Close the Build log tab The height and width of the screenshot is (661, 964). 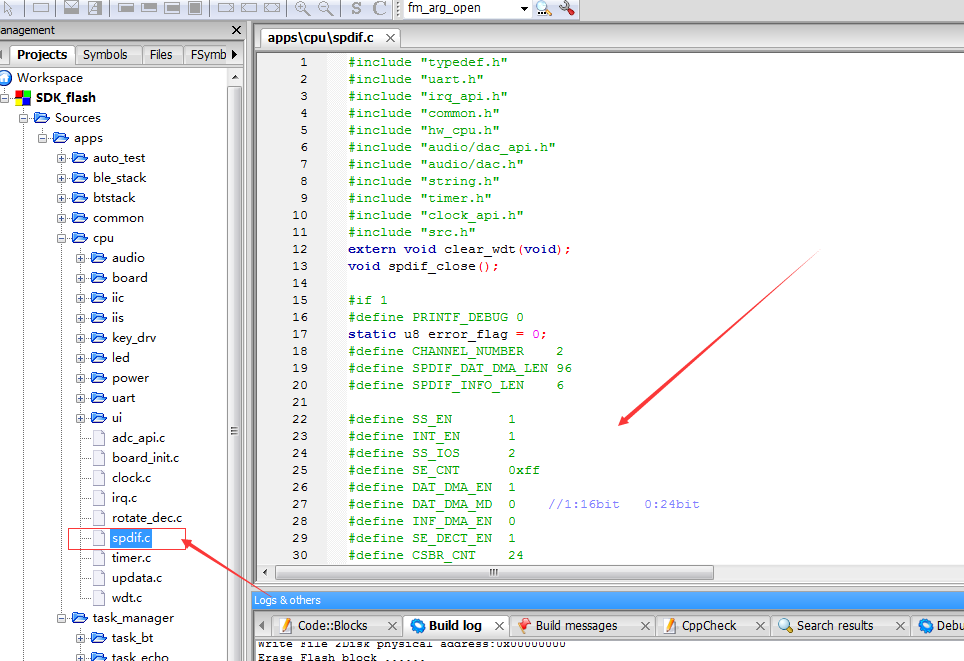tap(499, 626)
